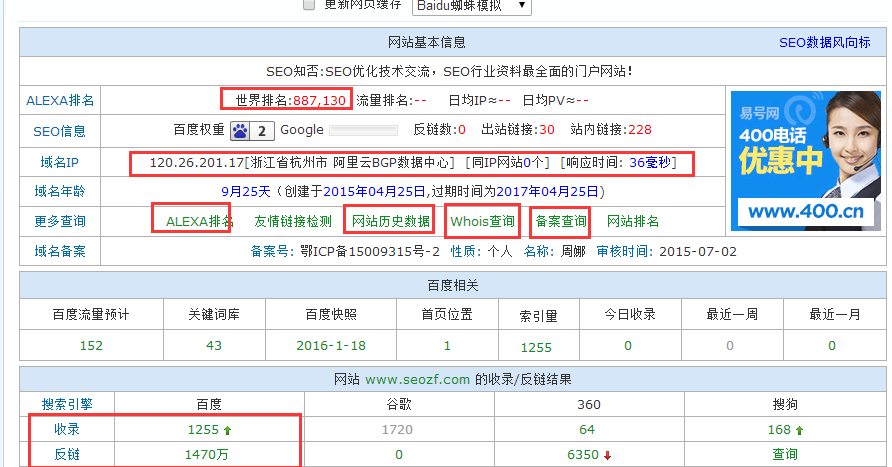892x467 pixels.
Task: Toggle the 更新网页缓存 checkbox
Action: click(309, 5)
